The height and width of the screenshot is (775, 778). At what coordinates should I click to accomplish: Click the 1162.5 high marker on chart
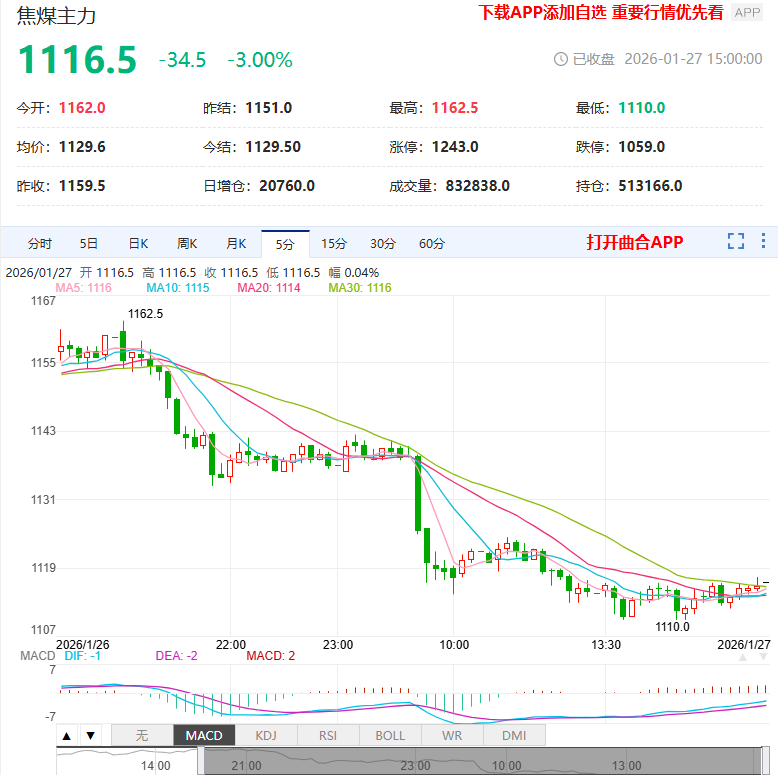coord(145,314)
